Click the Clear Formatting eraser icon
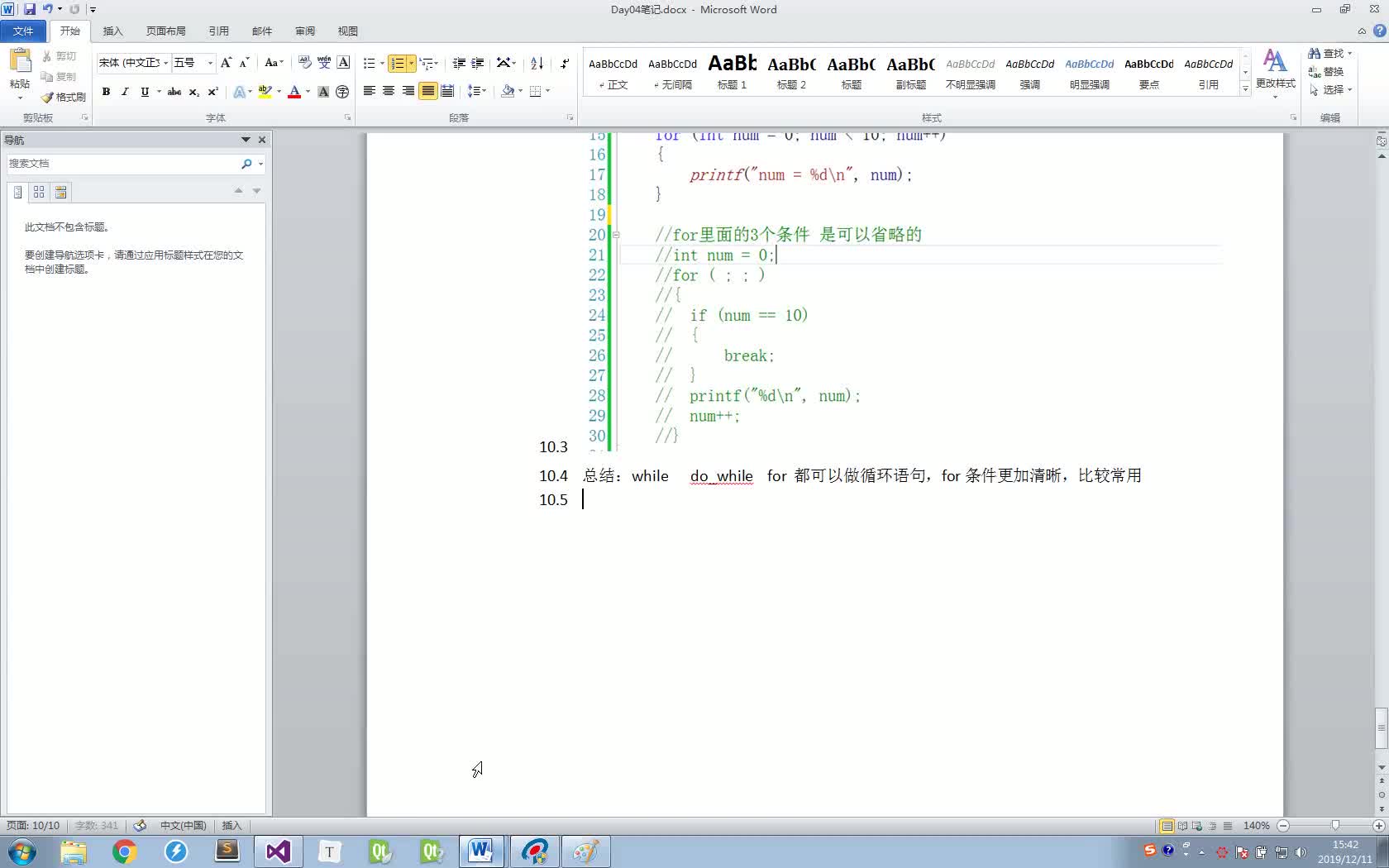This screenshot has width=1389, height=868. coord(304,63)
